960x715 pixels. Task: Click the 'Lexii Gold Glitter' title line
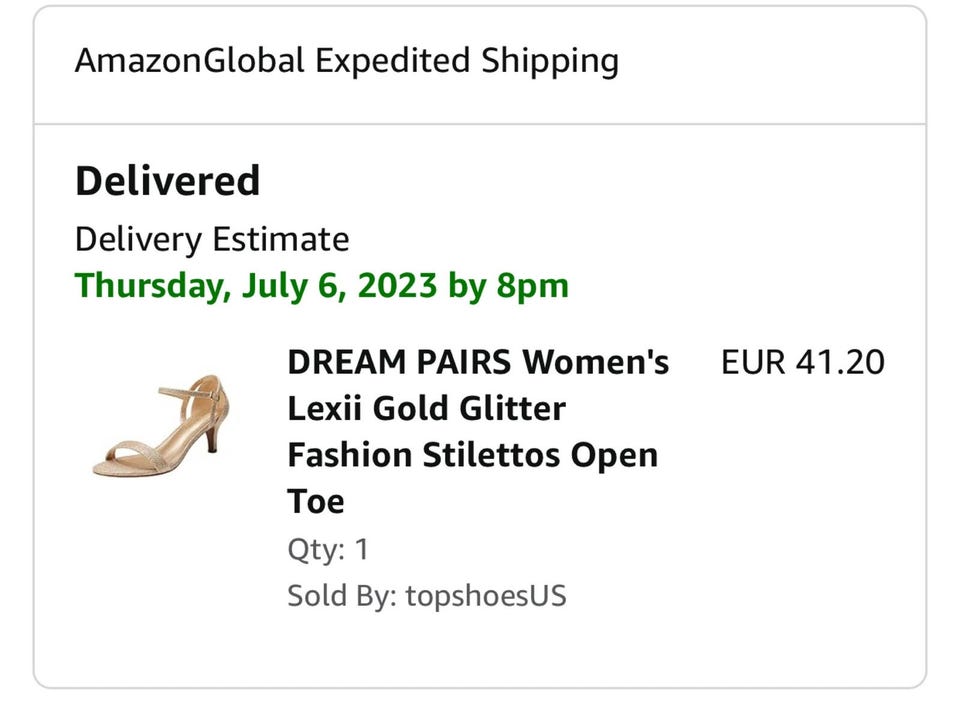tap(426, 408)
